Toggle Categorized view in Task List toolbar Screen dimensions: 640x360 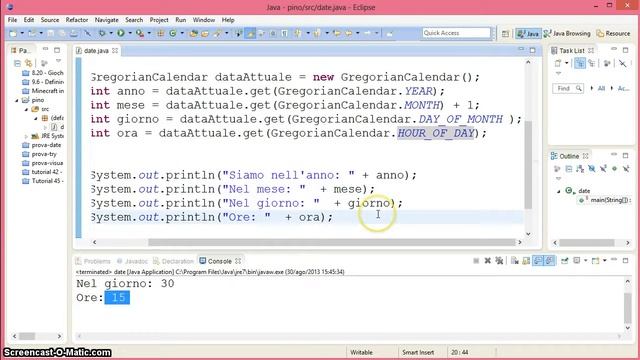tap(580, 63)
